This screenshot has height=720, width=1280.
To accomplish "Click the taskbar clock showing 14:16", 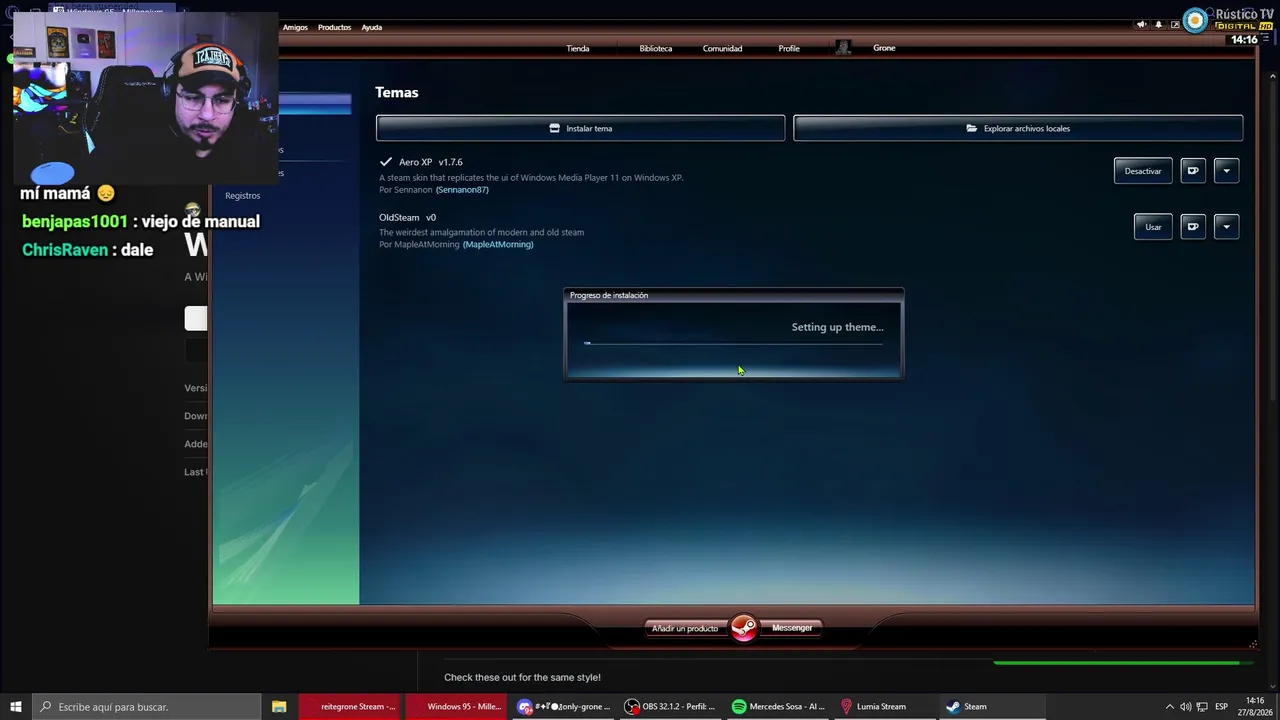I will [x=1254, y=706].
